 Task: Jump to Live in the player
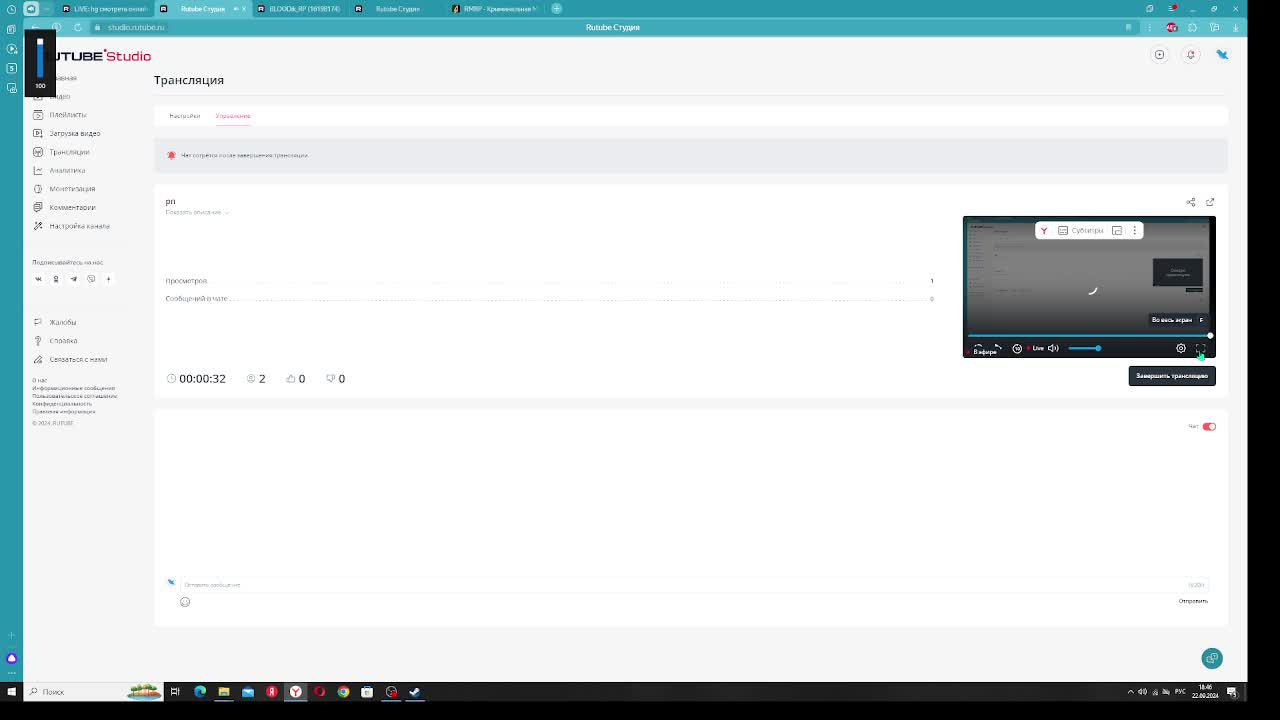click(1036, 348)
